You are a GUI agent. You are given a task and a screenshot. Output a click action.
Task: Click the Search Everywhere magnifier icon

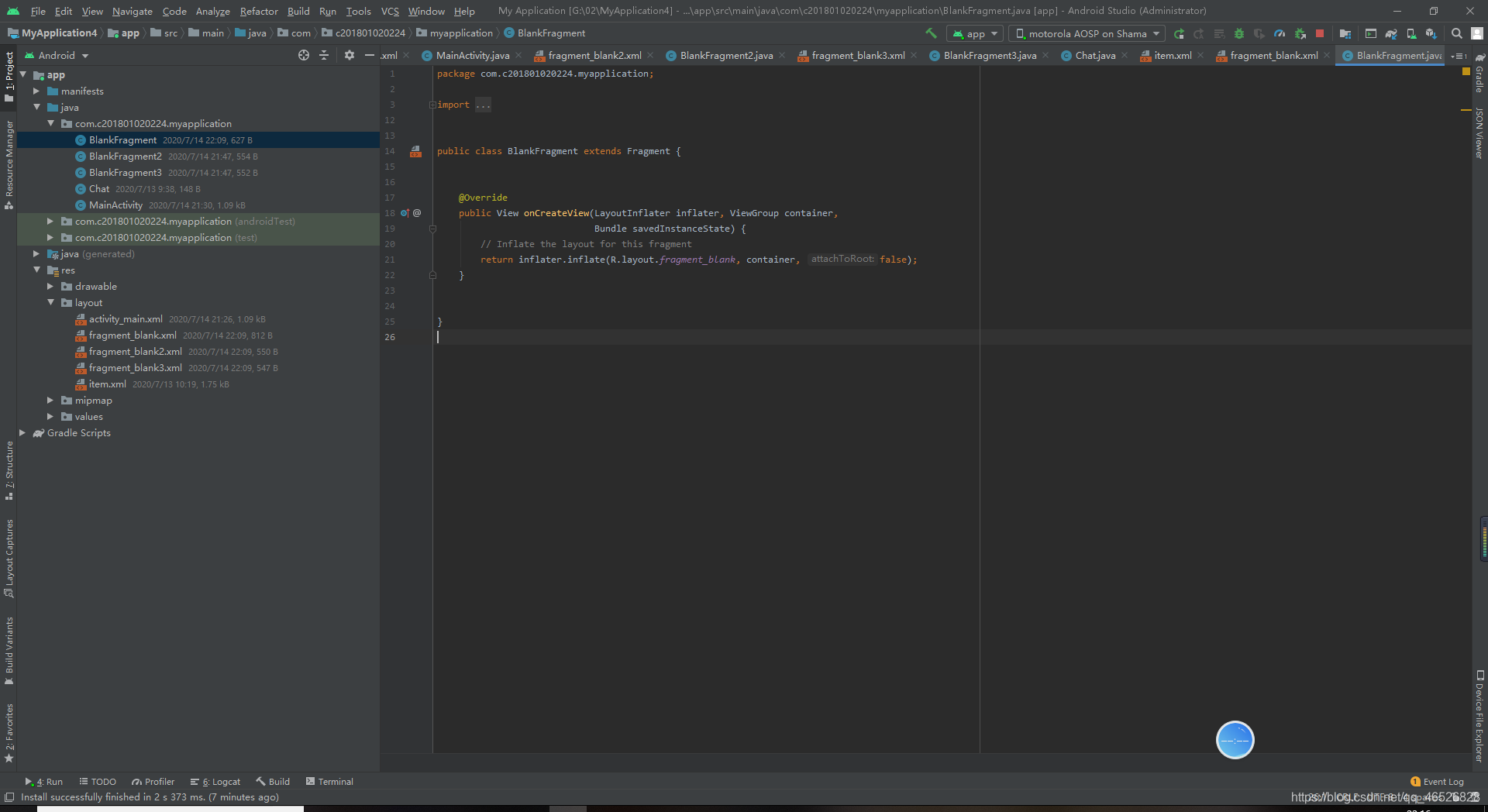tap(1457, 33)
